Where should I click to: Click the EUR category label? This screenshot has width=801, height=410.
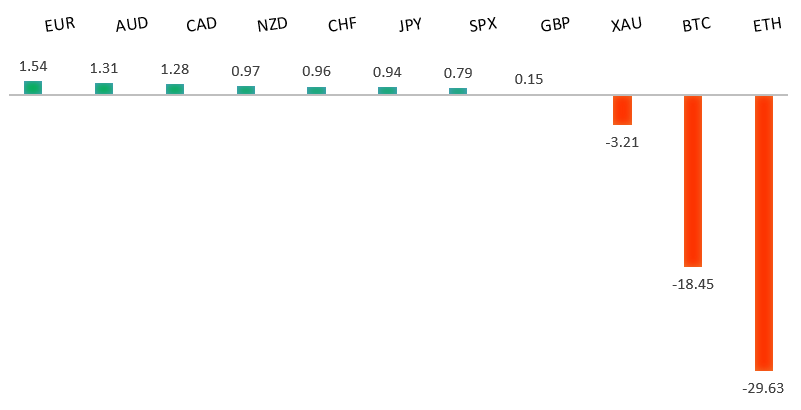pyautogui.click(x=60, y=25)
